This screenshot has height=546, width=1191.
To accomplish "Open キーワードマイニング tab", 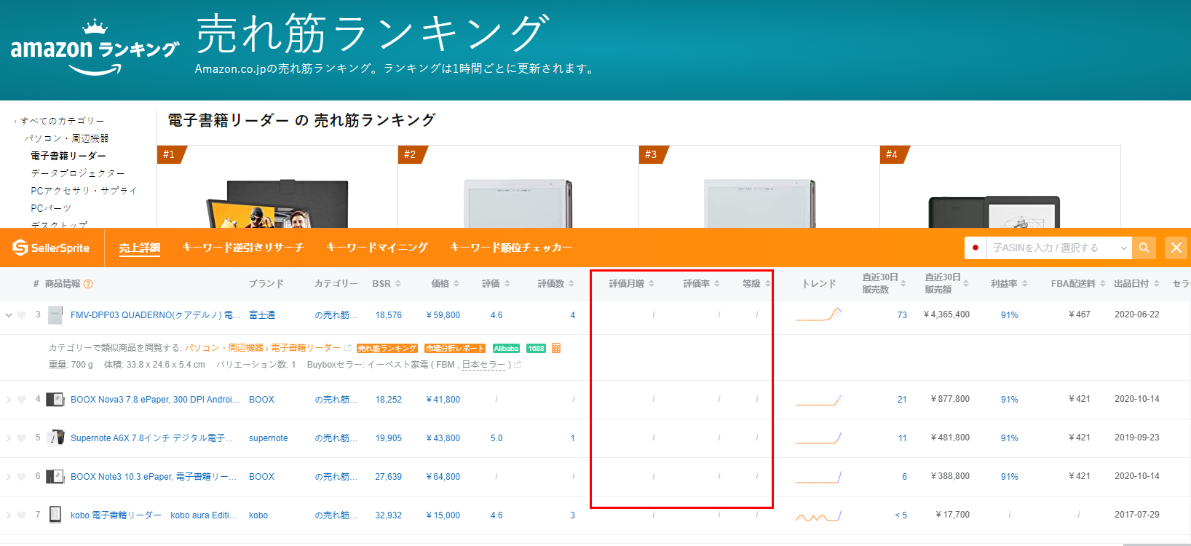I will point(377,248).
